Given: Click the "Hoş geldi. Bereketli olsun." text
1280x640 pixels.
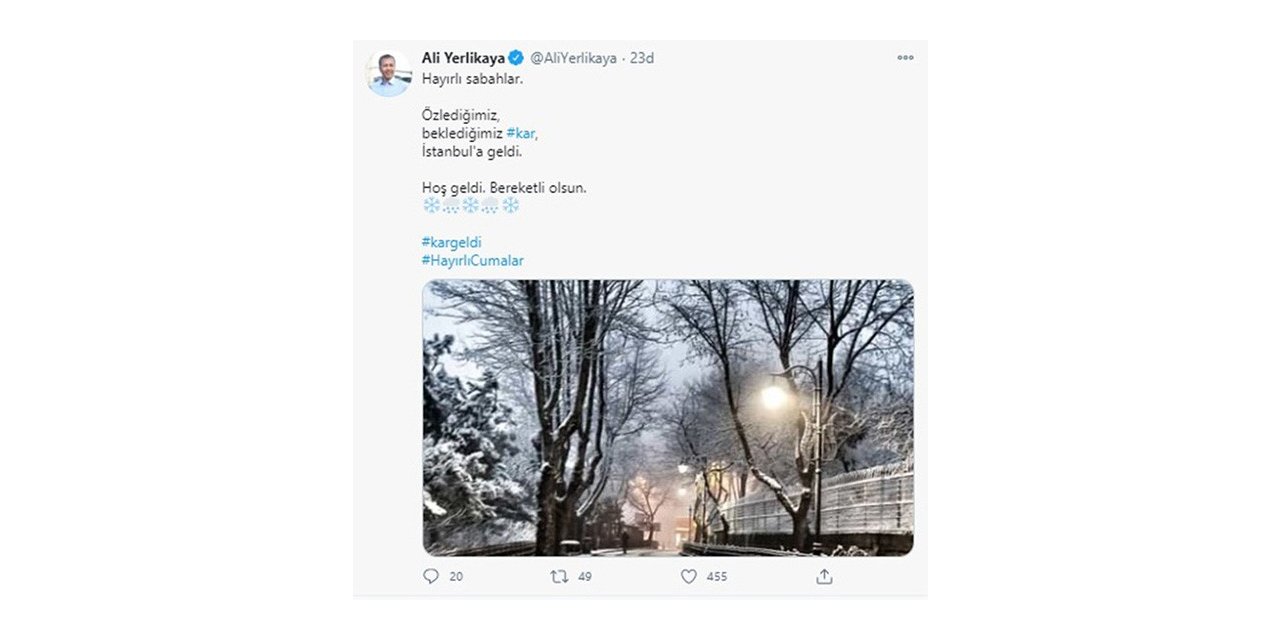Looking at the screenshot, I should (x=504, y=187).
